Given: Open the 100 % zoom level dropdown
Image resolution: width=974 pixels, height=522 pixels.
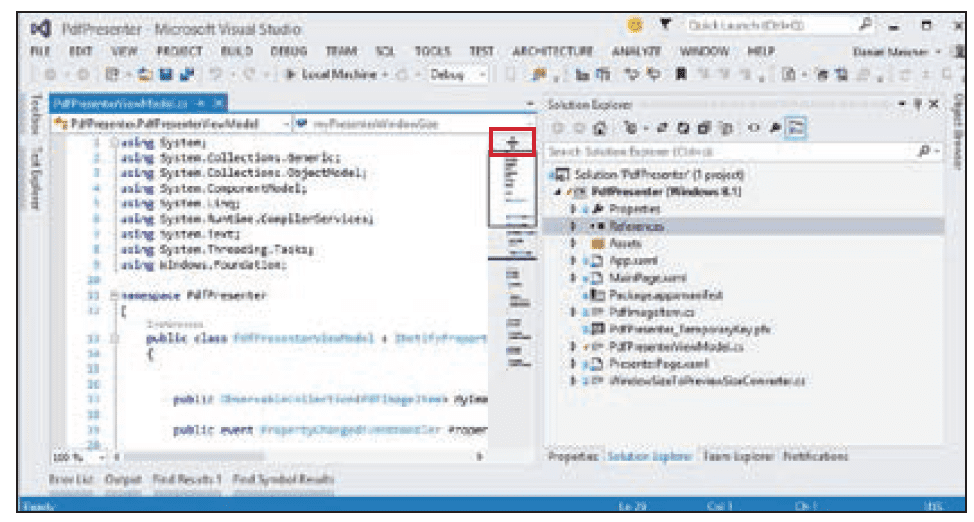Looking at the screenshot, I should pos(80,457).
